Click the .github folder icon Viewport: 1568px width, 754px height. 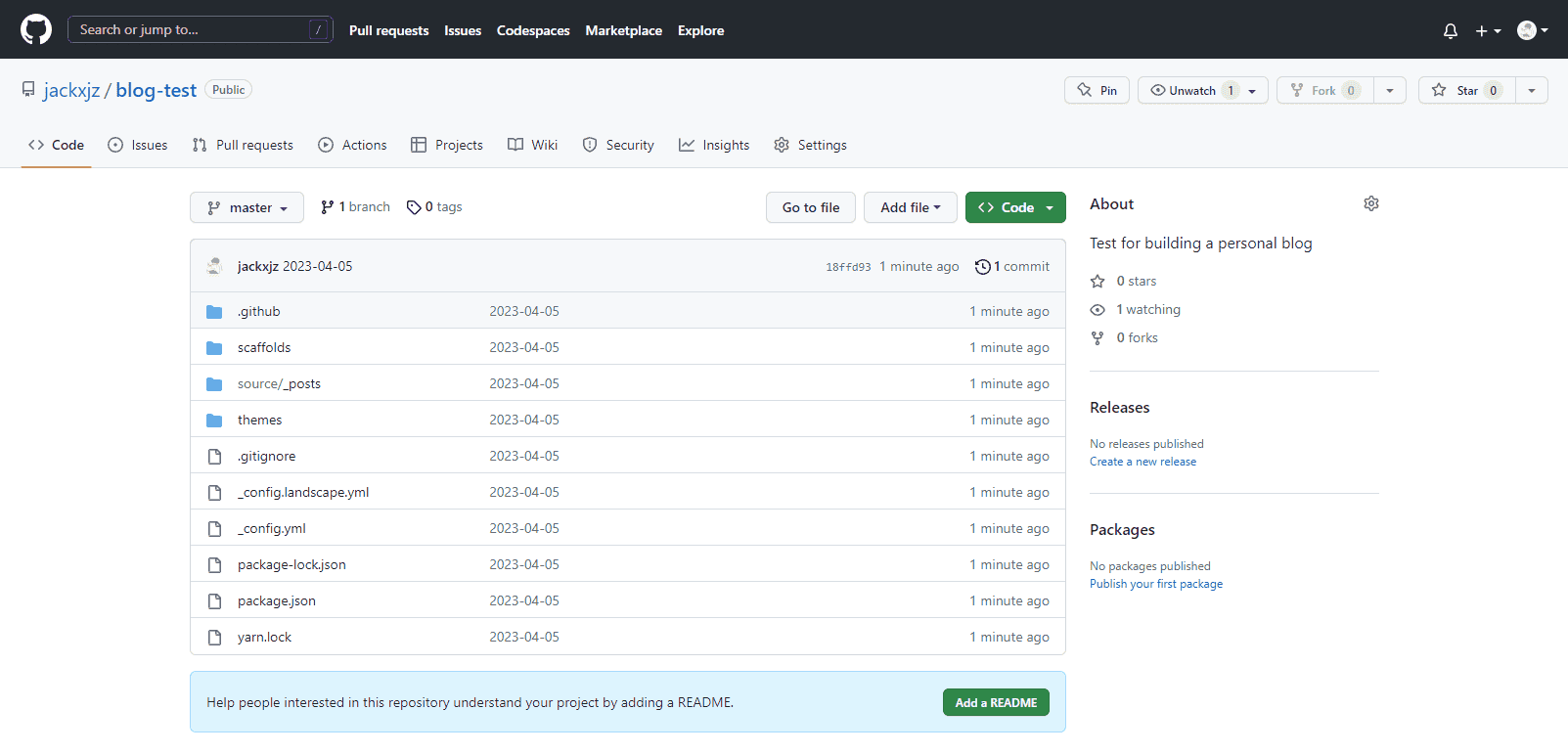click(x=214, y=312)
